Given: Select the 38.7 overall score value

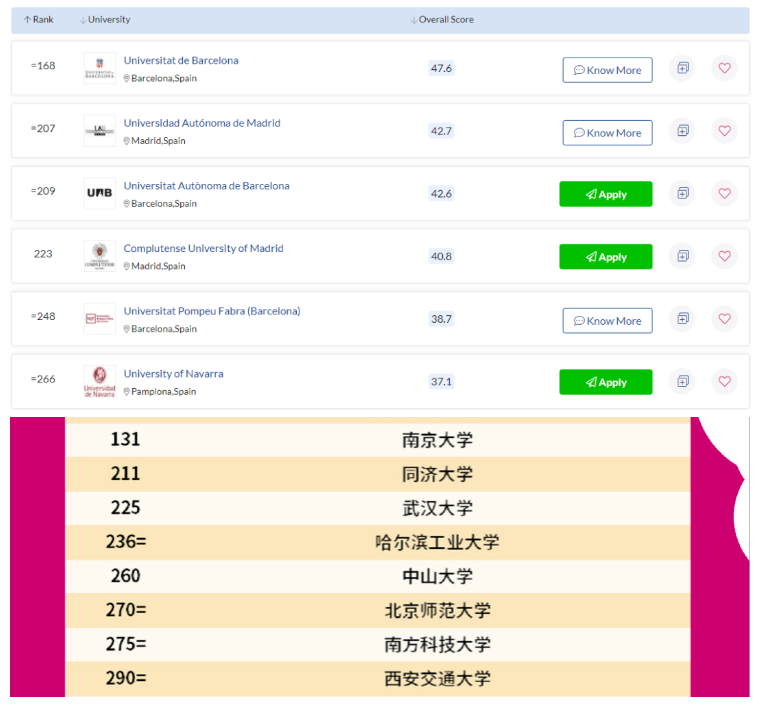Looking at the screenshot, I should (x=441, y=319).
